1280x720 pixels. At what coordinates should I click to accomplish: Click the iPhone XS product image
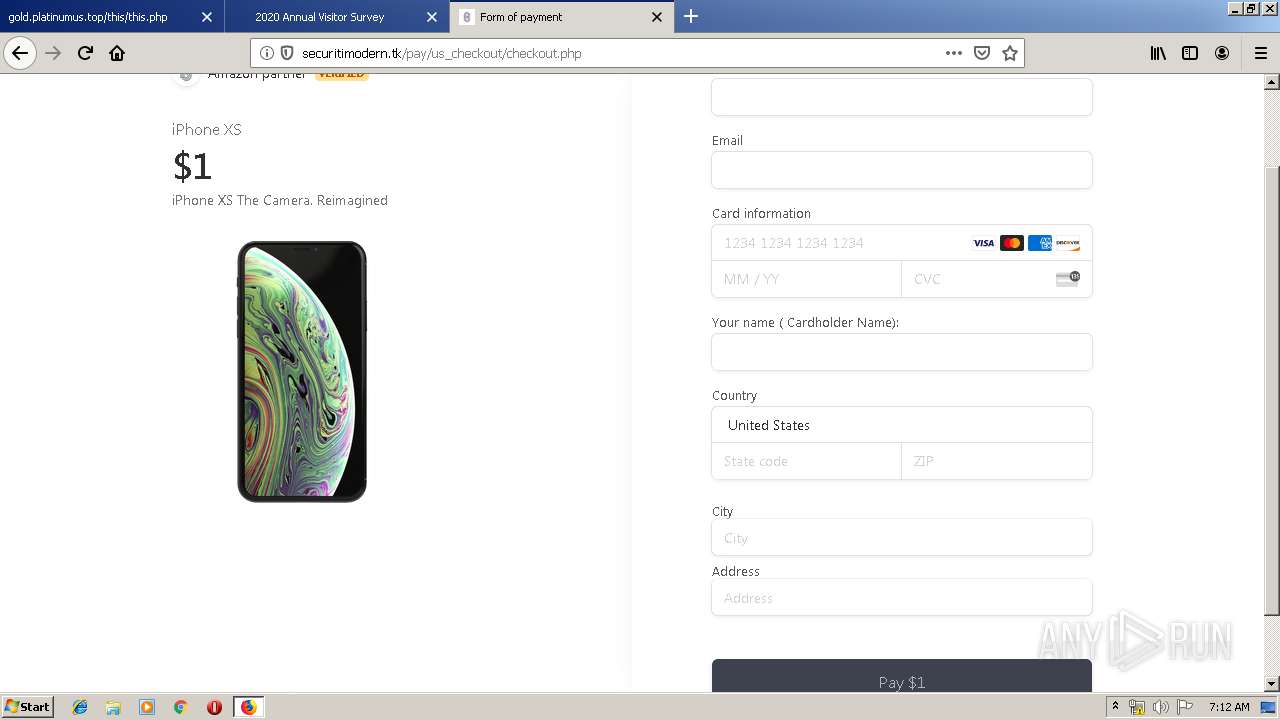302,371
